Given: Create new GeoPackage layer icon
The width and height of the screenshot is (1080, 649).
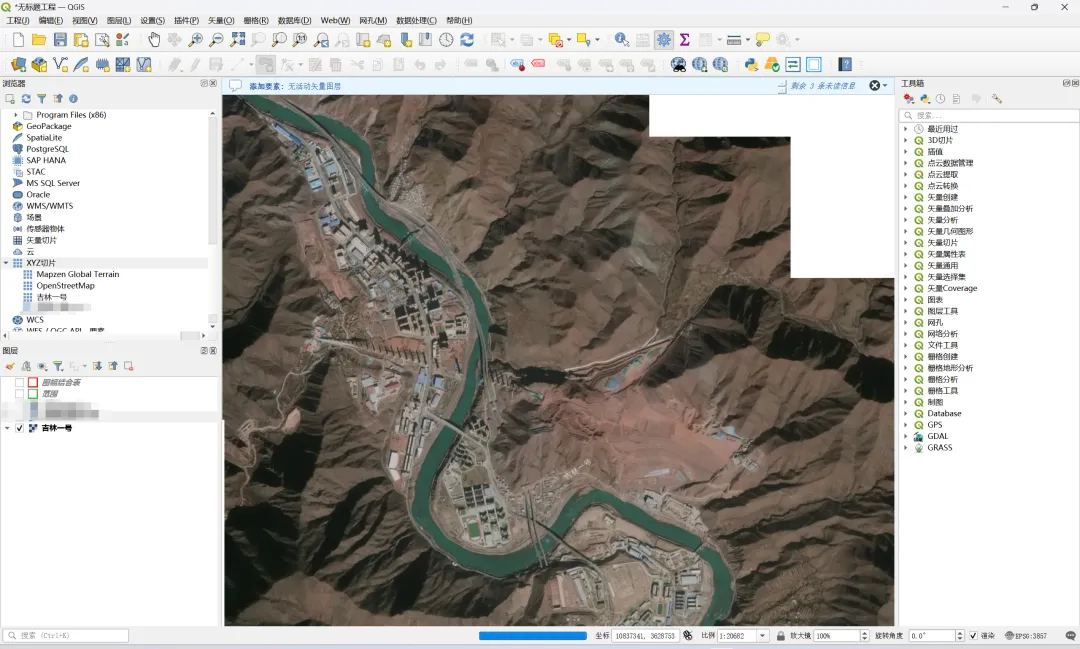Looking at the screenshot, I should (39, 65).
